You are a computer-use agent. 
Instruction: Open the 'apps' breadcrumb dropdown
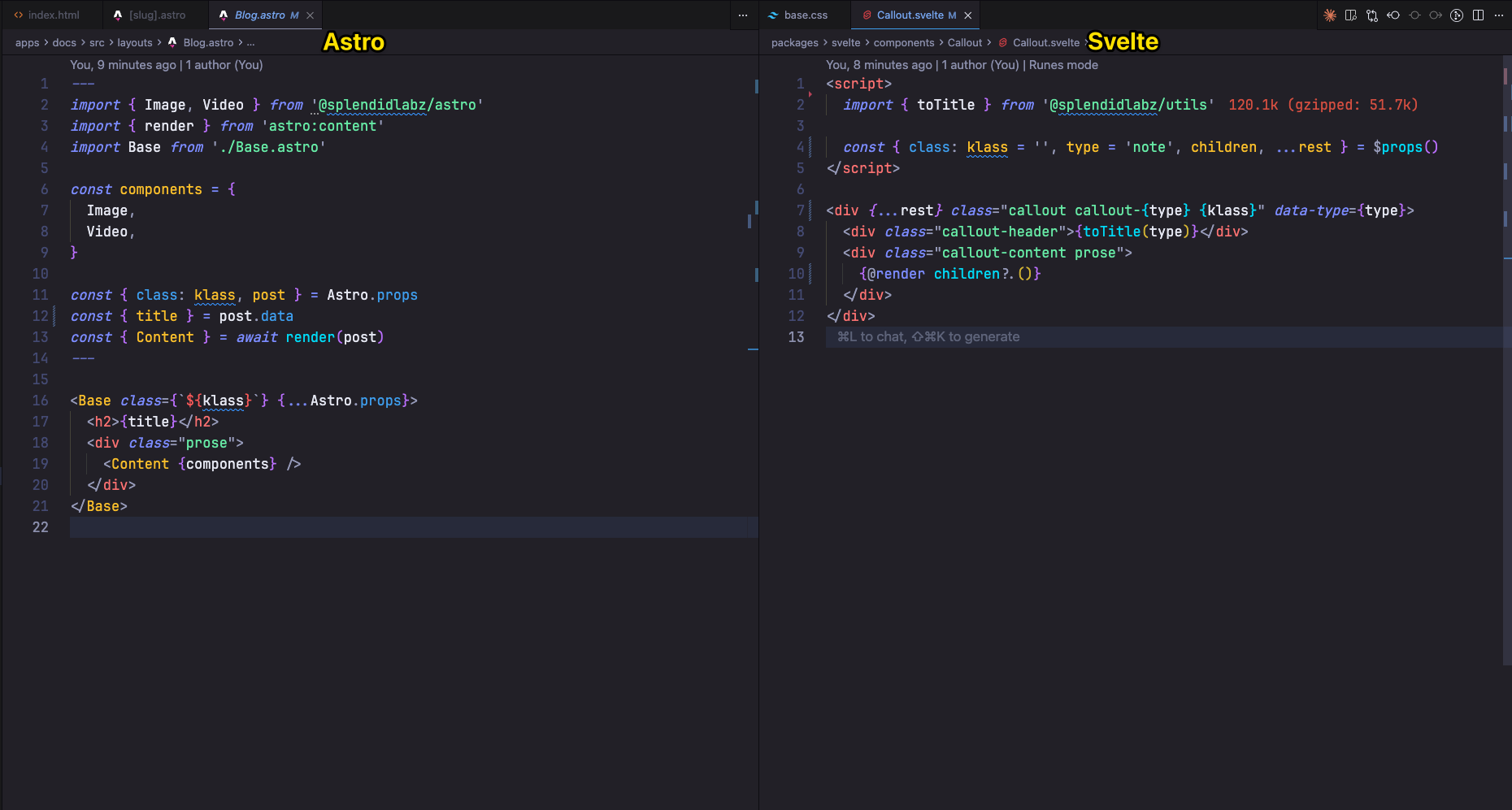pyautogui.click(x=27, y=42)
